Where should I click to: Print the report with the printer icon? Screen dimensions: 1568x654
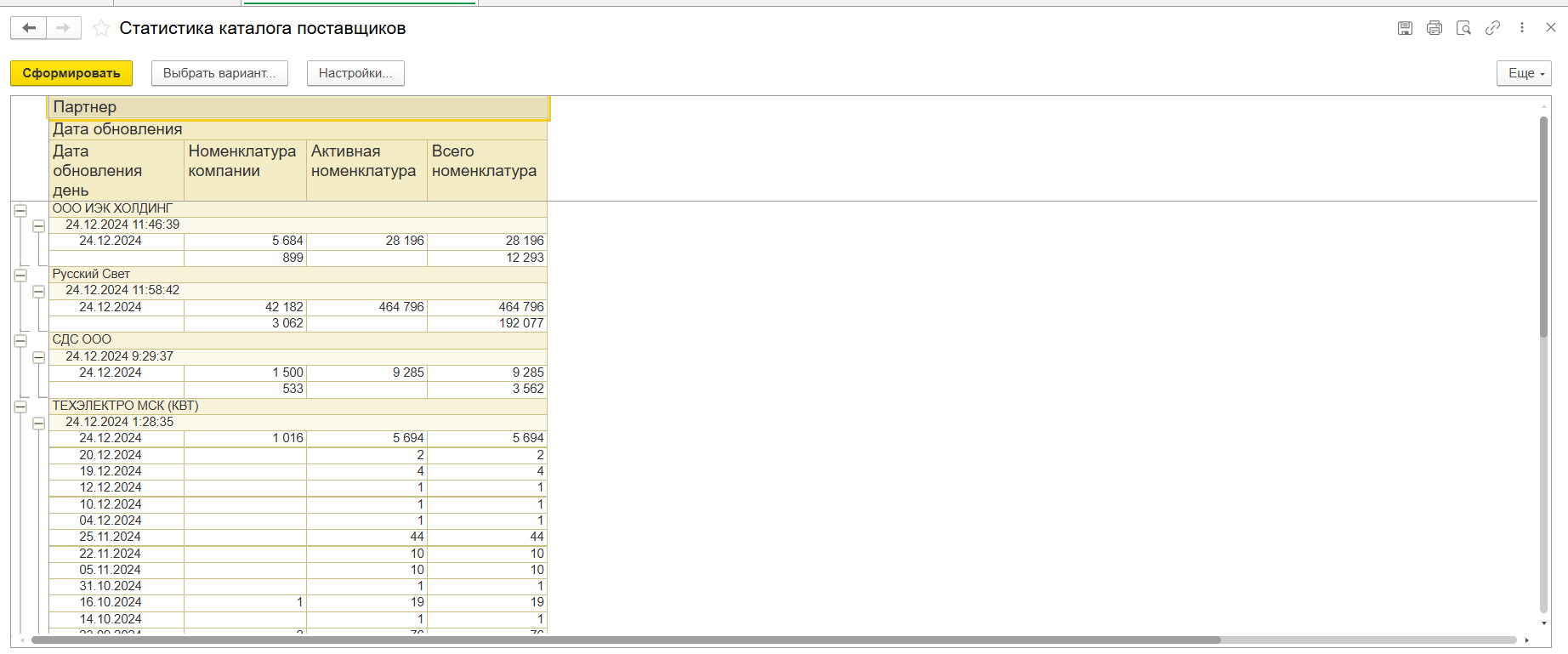pos(1434,28)
